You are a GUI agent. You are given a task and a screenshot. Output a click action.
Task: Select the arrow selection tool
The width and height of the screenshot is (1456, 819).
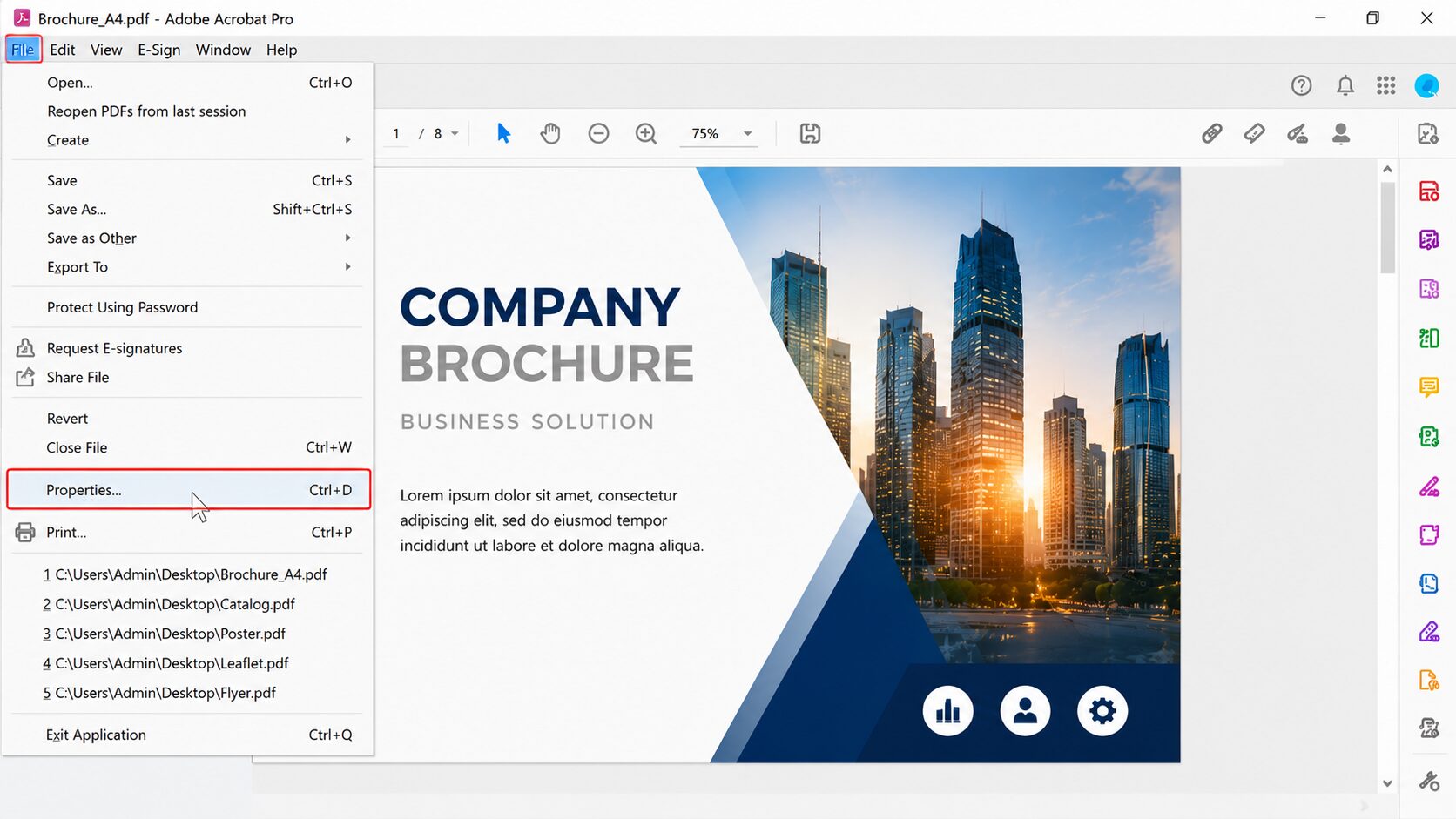pyautogui.click(x=503, y=133)
